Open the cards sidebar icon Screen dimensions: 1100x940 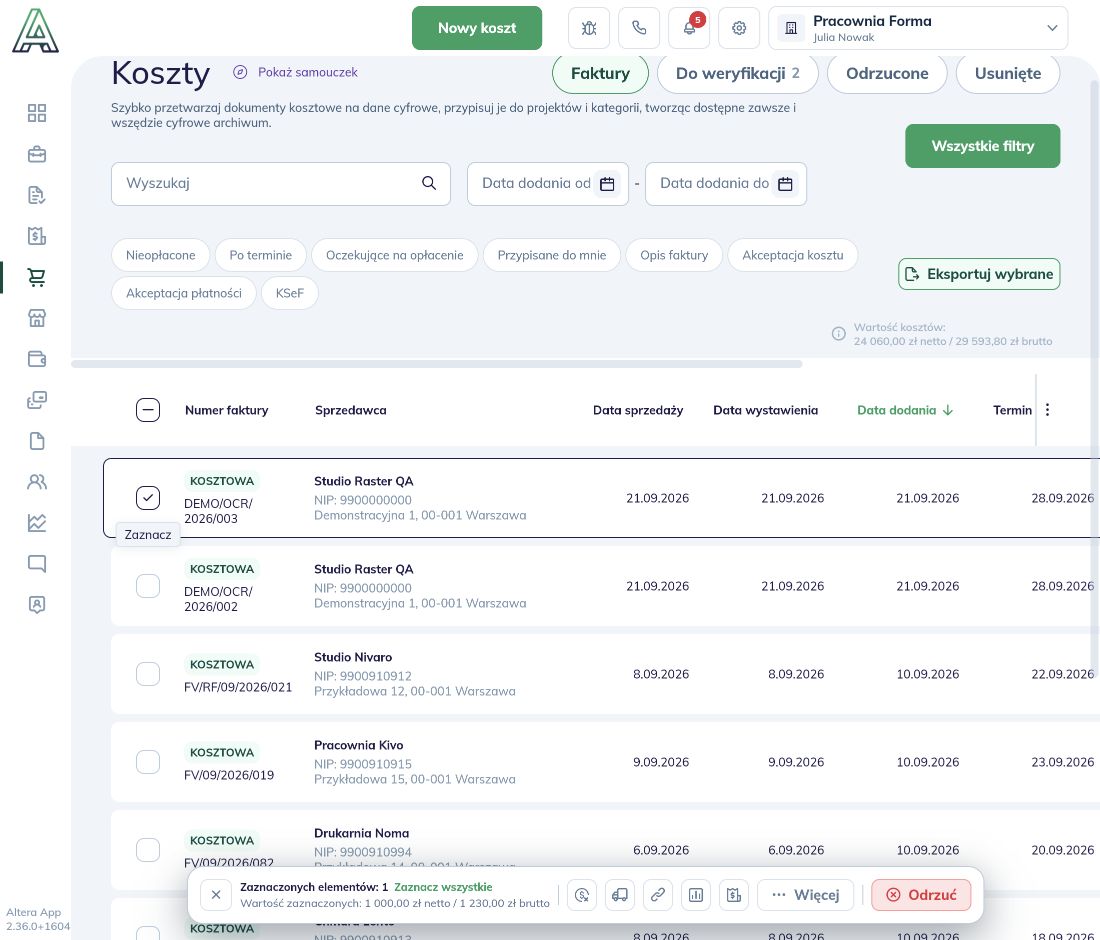[36, 400]
